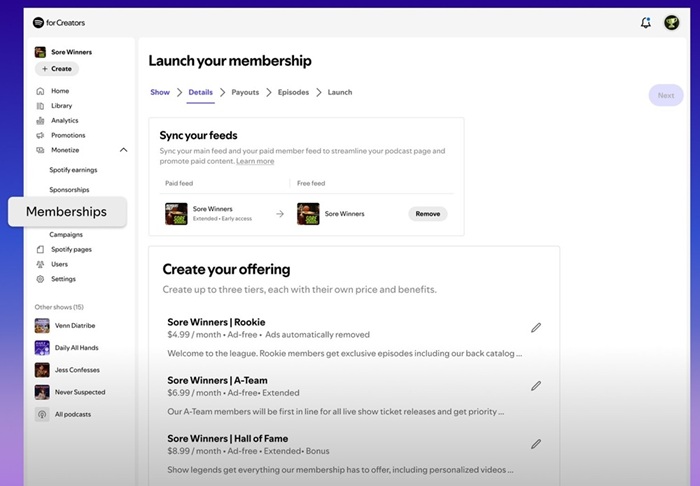Click the Spotify for Creators logo
The width and height of the screenshot is (700, 486).
pyautogui.click(x=58, y=22)
